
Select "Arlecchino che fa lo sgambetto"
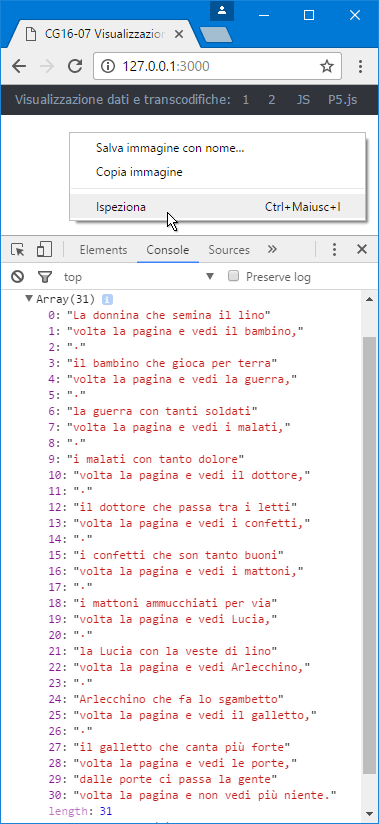[x=179, y=698]
